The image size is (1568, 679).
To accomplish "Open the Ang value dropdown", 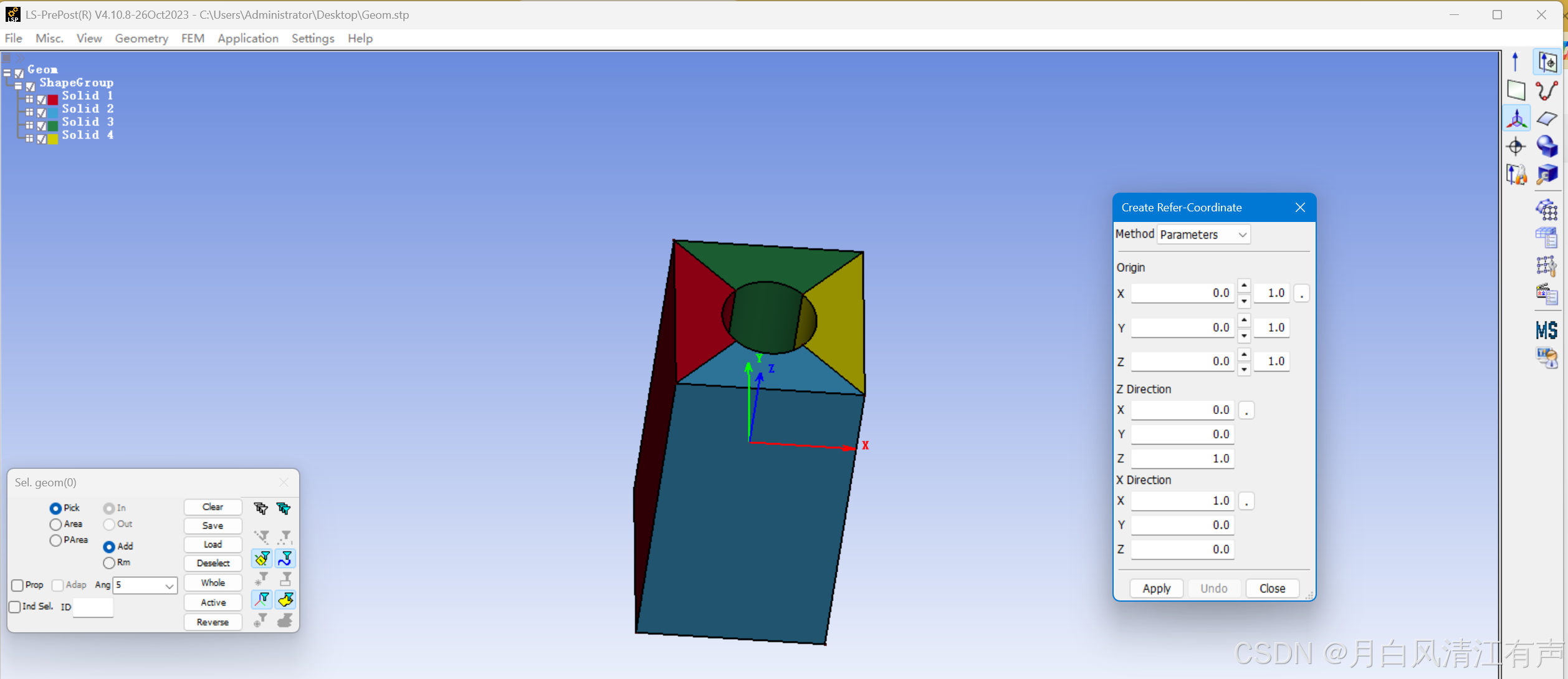I will [x=169, y=585].
